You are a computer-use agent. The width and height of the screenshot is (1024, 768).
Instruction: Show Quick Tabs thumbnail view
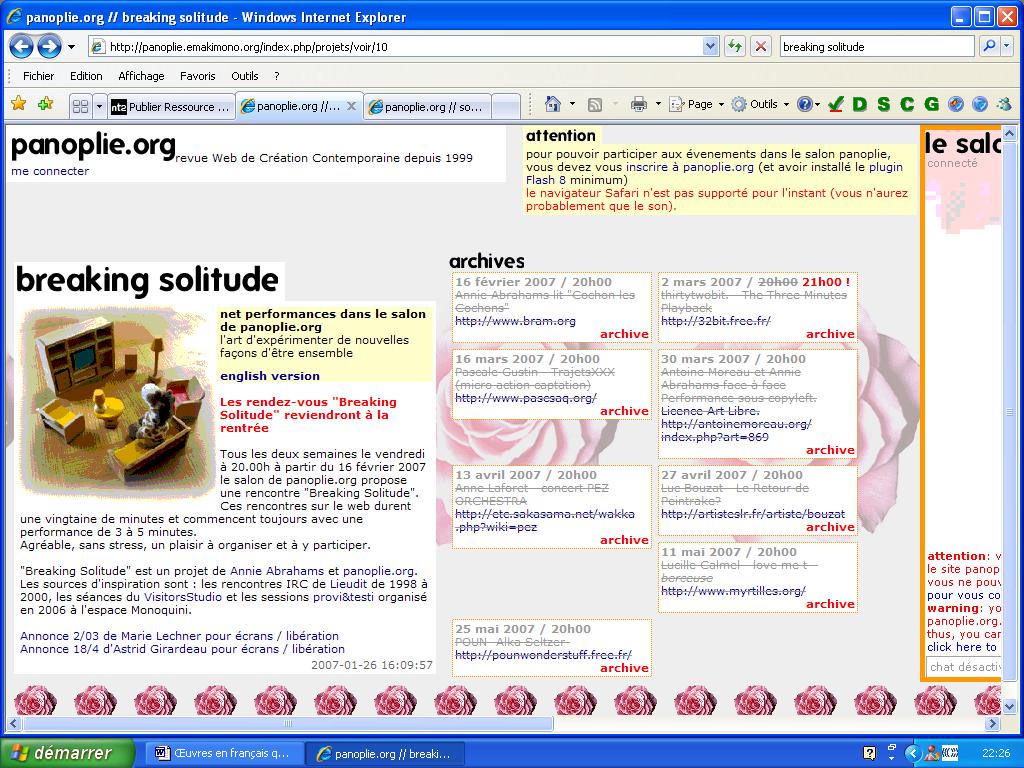[x=80, y=106]
